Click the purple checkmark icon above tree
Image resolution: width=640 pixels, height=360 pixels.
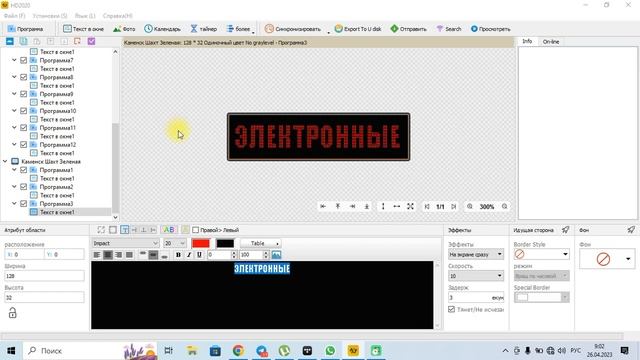coord(91,41)
